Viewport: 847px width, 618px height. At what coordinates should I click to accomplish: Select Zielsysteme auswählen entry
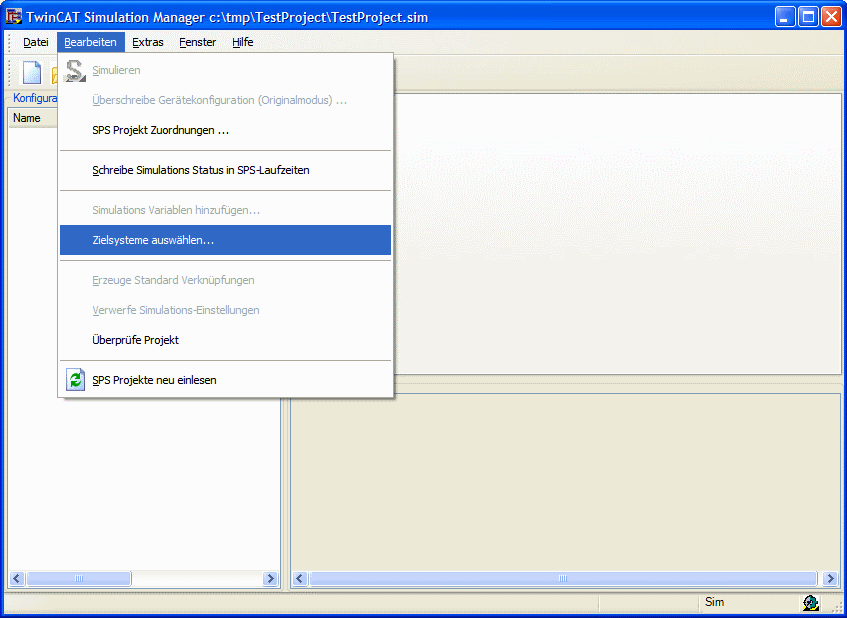click(225, 240)
